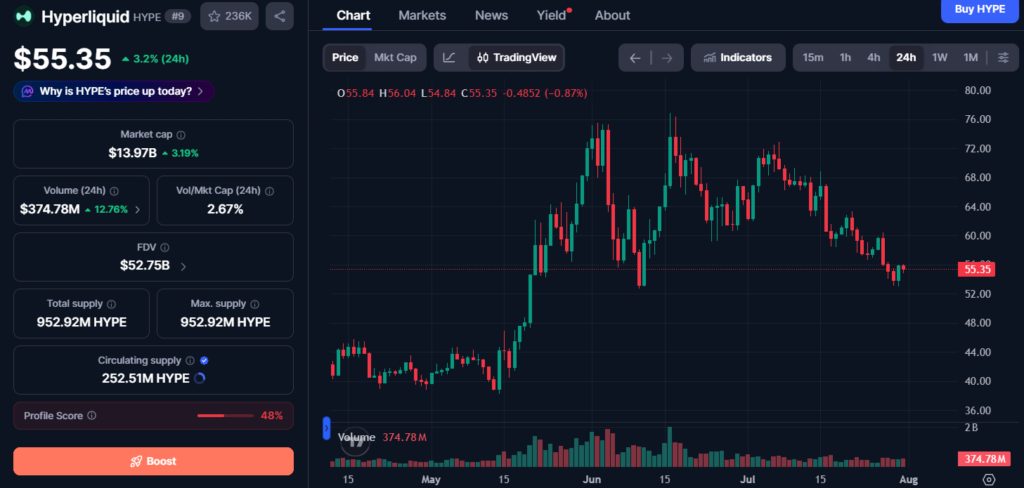The image size is (1024, 488).
Task: Open the share icon button
Action: tap(280, 16)
